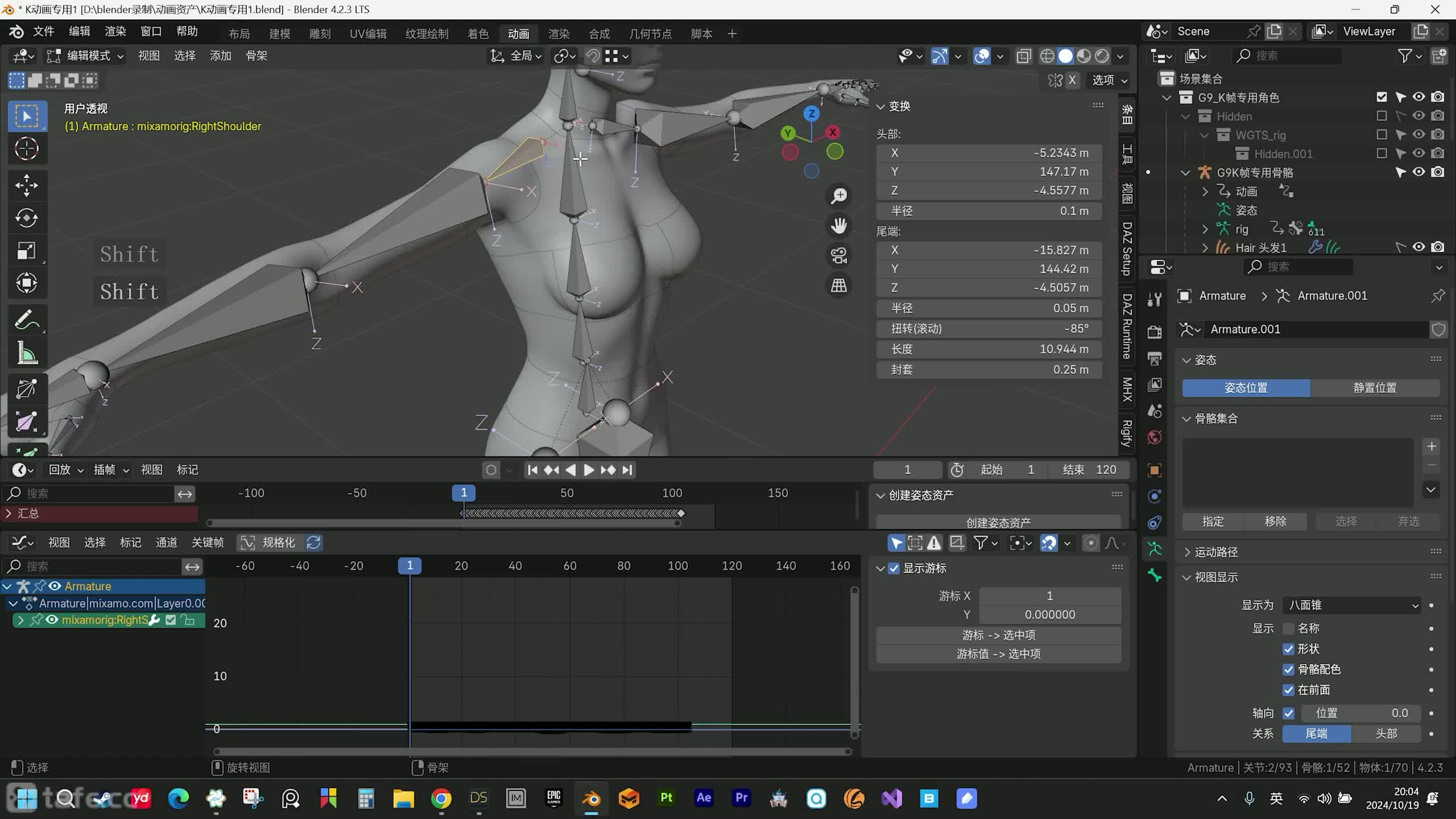The width and height of the screenshot is (1456, 819).
Task: Expand the 运动路径 panel
Action: (x=1215, y=552)
